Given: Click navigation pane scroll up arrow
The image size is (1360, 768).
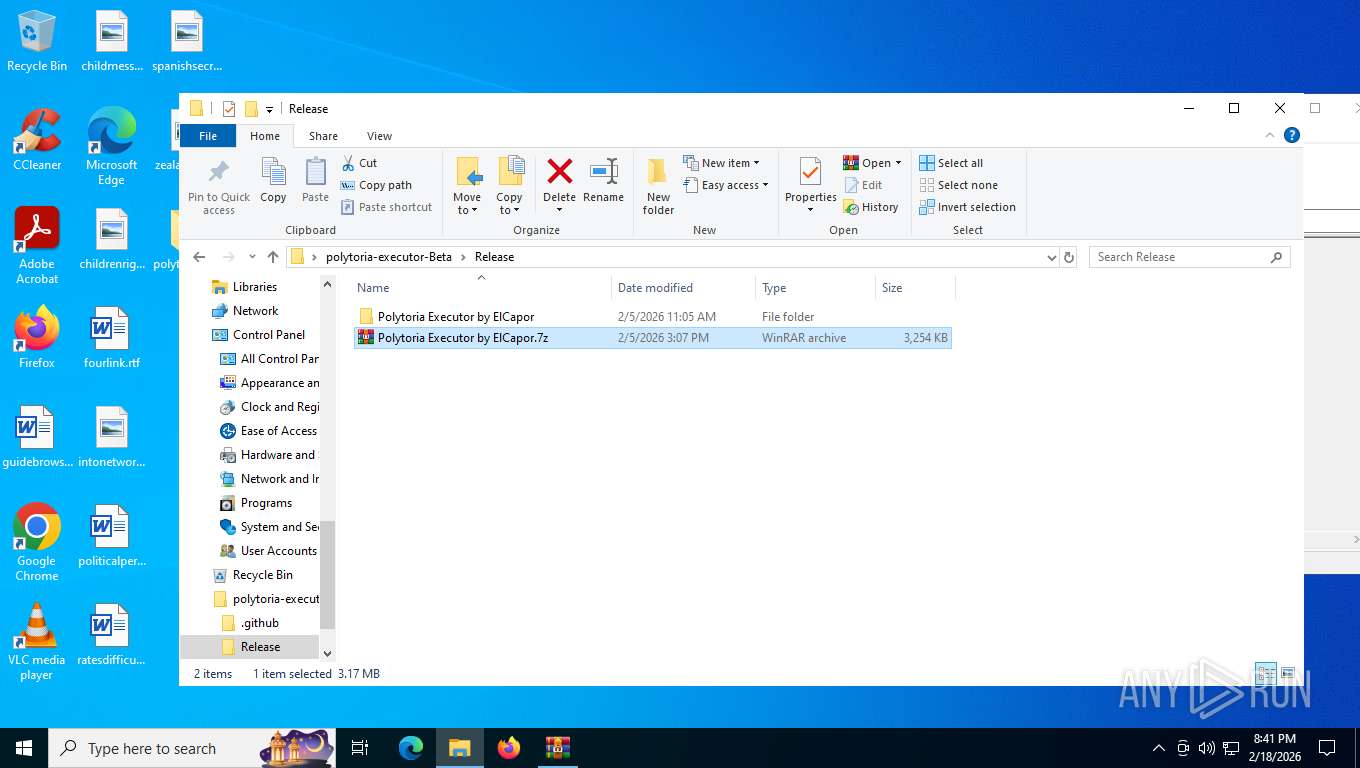Looking at the screenshot, I should coord(327,285).
